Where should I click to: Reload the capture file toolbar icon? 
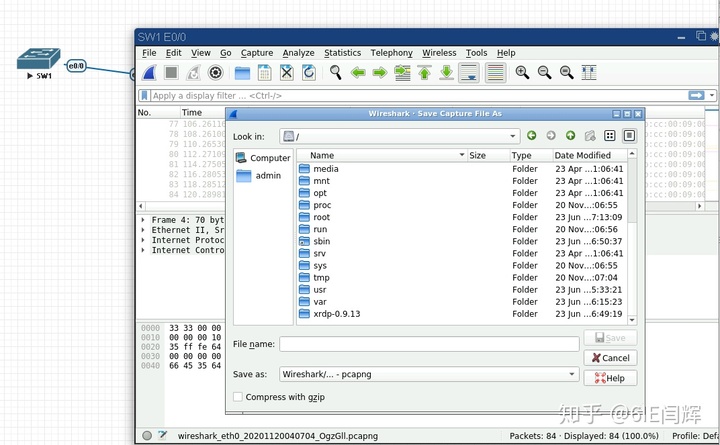point(309,73)
